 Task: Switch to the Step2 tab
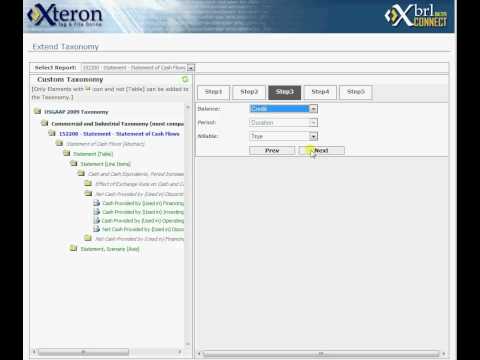pyautogui.click(x=249, y=92)
